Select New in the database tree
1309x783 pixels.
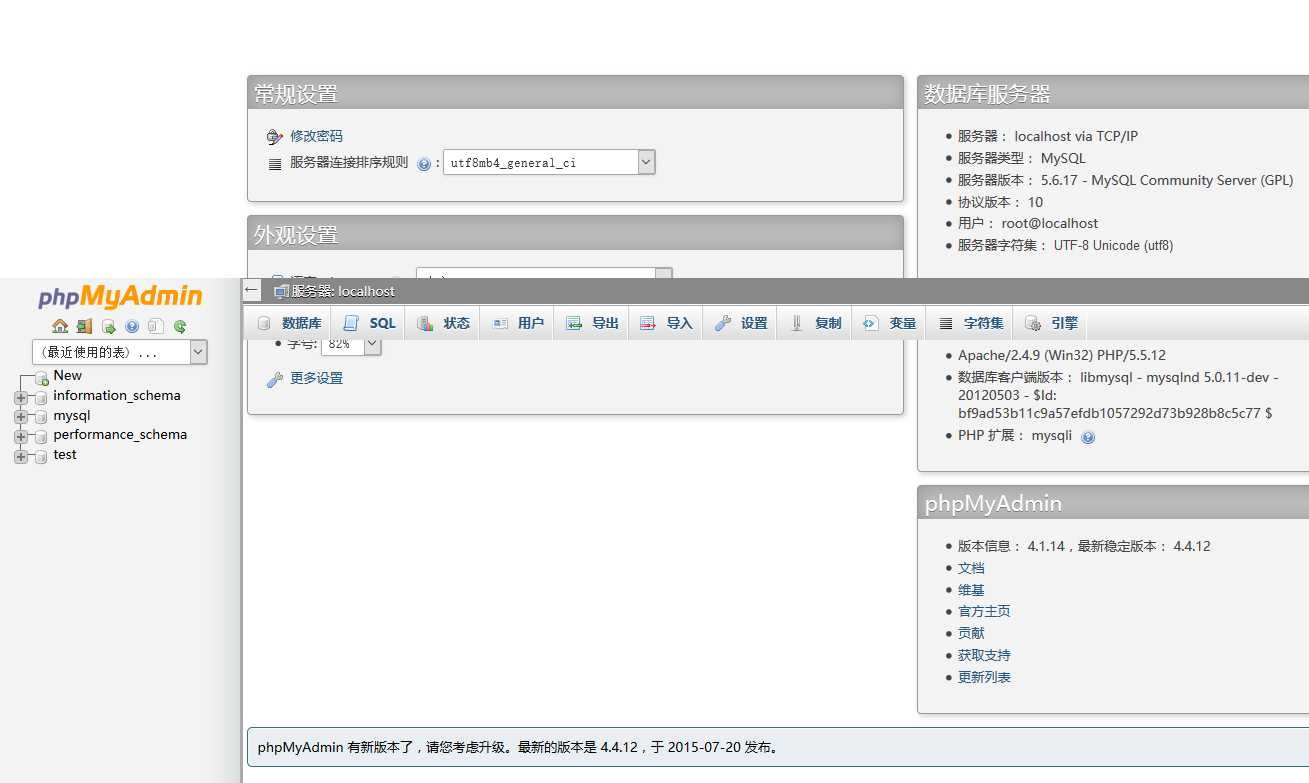(68, 375)
